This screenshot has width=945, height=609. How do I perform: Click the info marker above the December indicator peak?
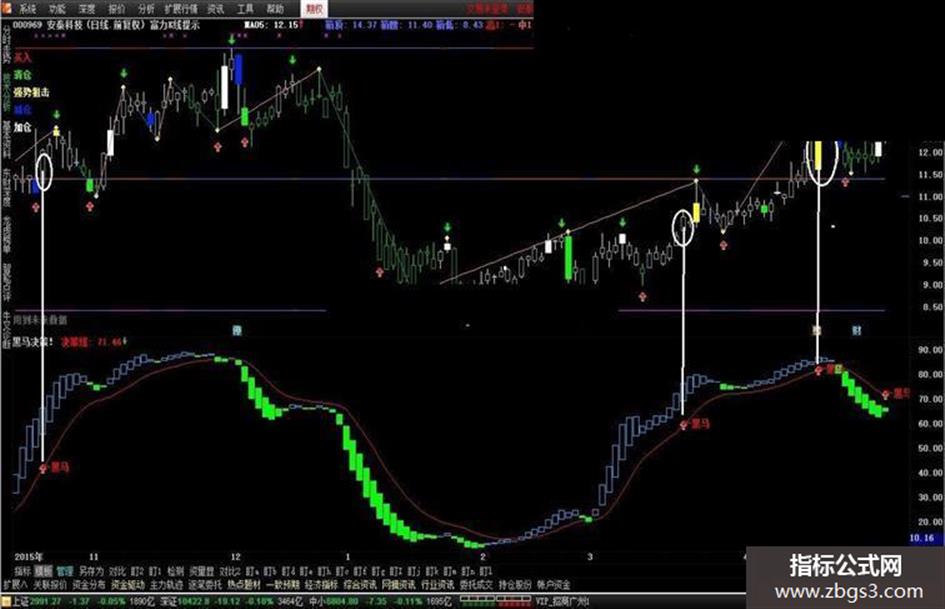[x=237, y=330]
